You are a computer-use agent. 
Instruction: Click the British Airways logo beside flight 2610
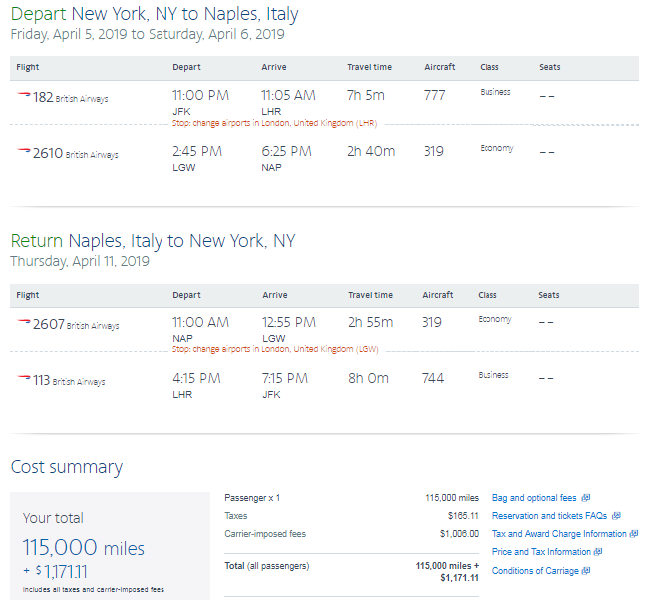point(24,153)
